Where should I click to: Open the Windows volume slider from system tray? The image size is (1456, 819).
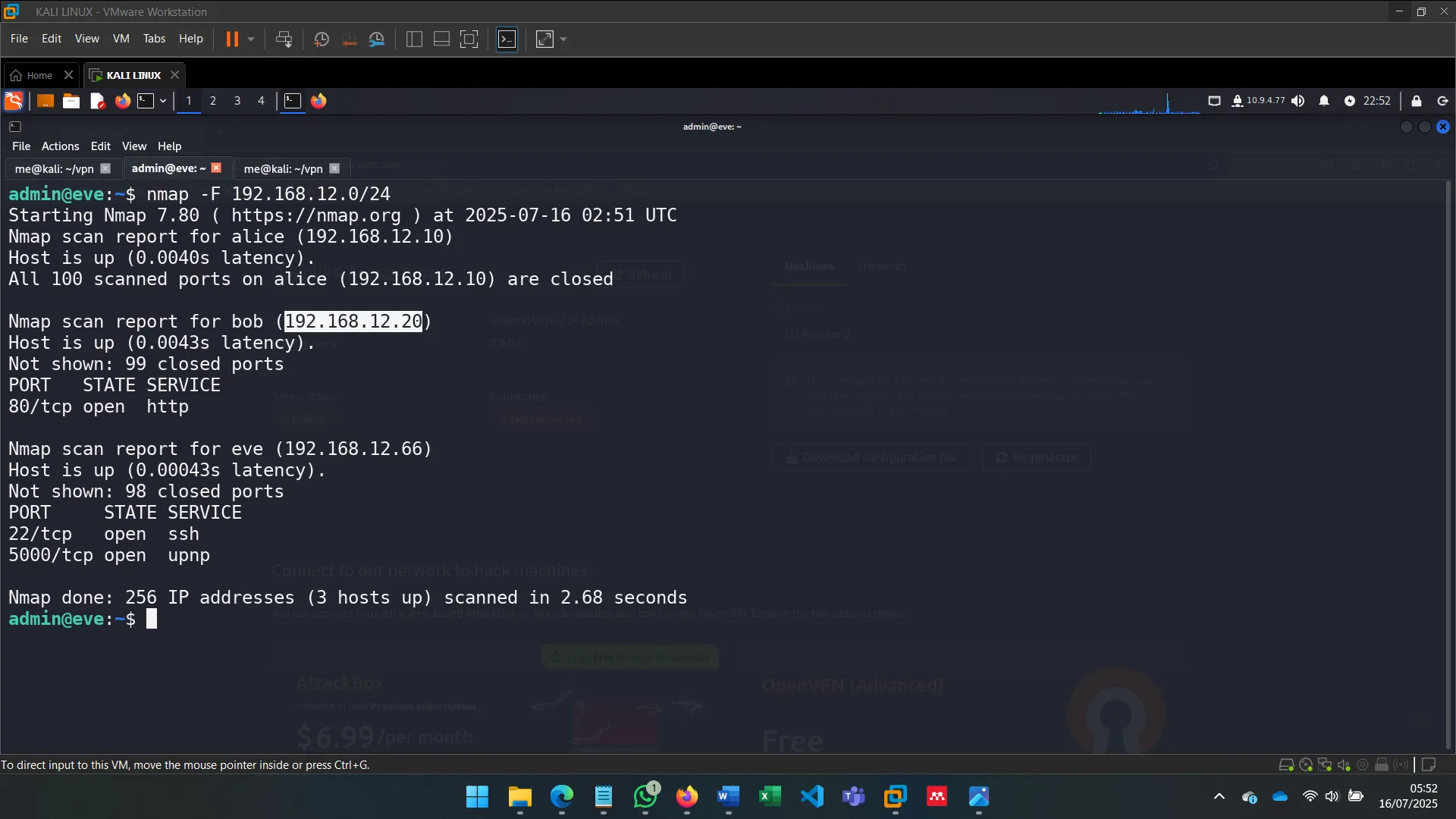coord(1332,796)
